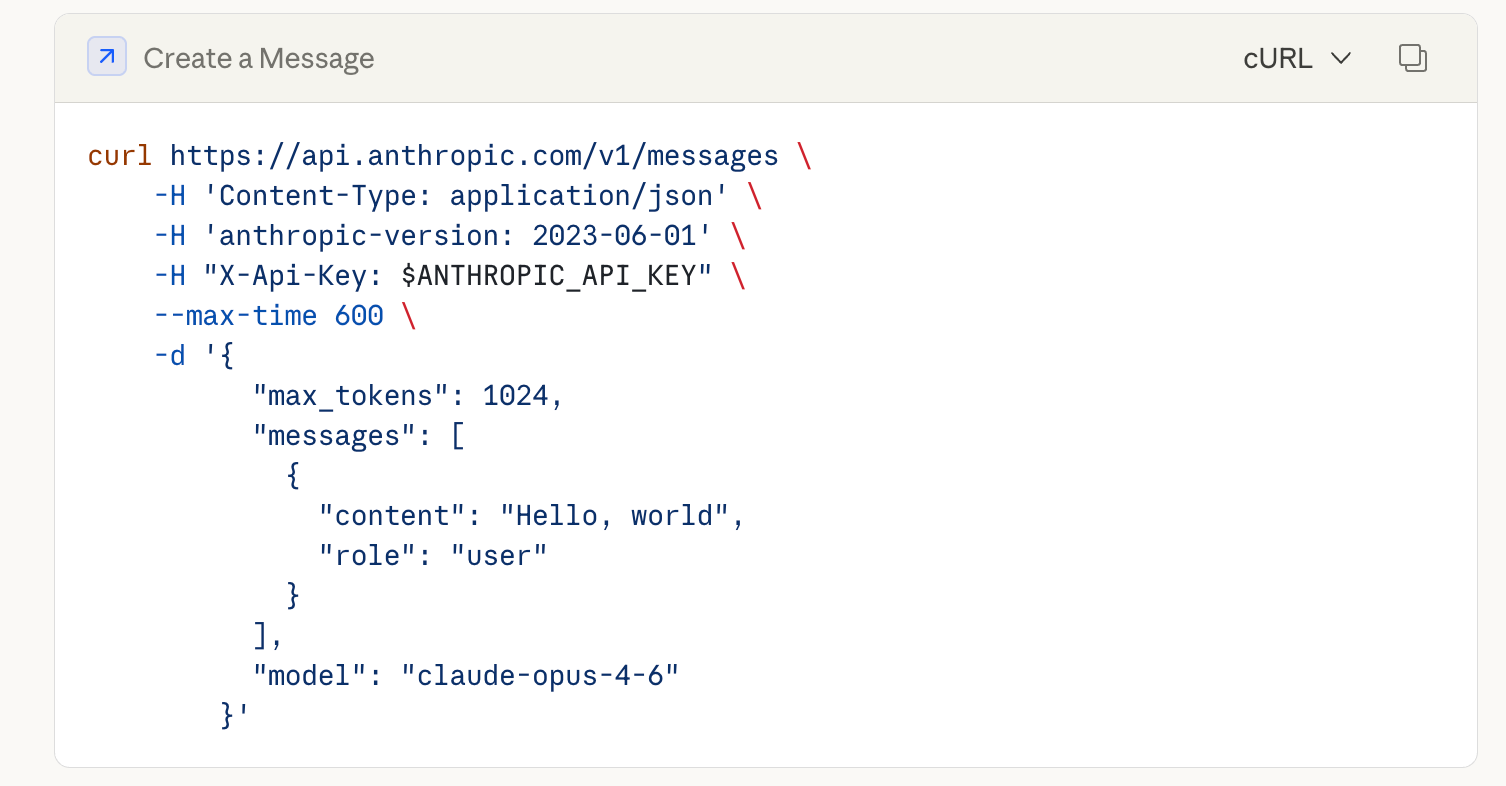Click the api.anthropic.com messages URL
Screen dimensions: 1506x786
coord(474,156)
